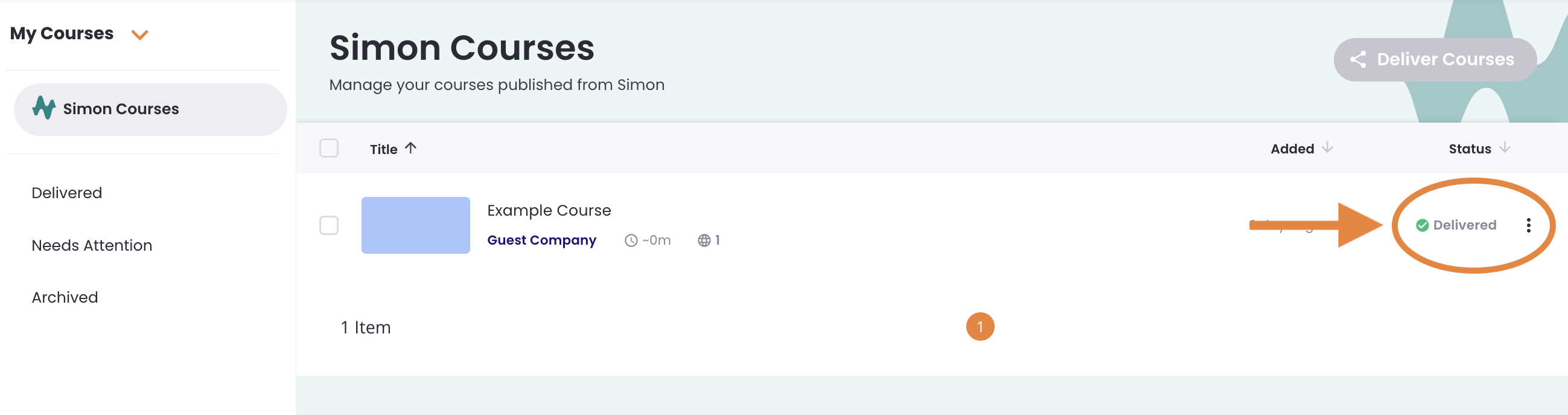This screenshot has width=1568, height=415.
Task: Open the My Courses dropdown heading
Action: [x=62, y=33]
